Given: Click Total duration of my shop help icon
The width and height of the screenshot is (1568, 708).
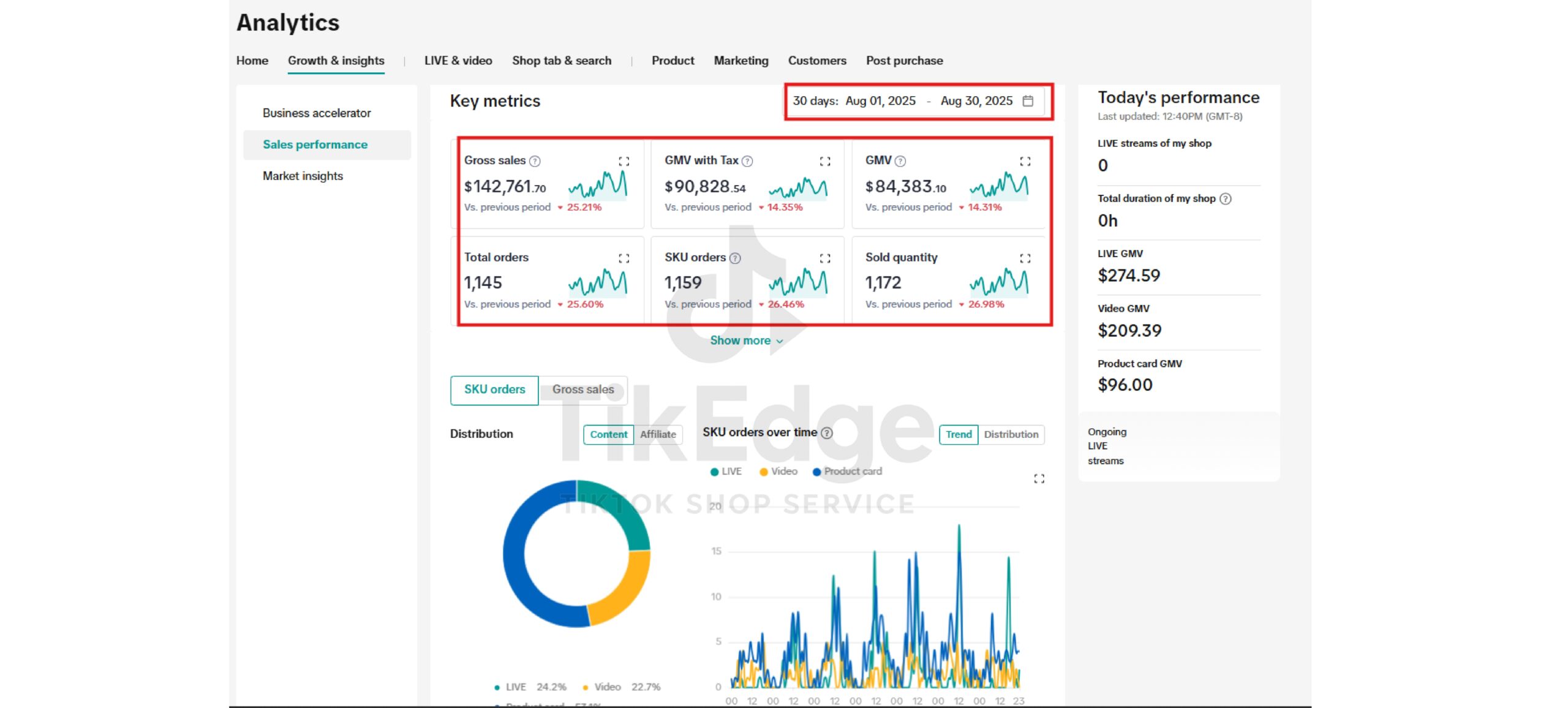Looking at the screenshot, I should (x=1225, y=198).
